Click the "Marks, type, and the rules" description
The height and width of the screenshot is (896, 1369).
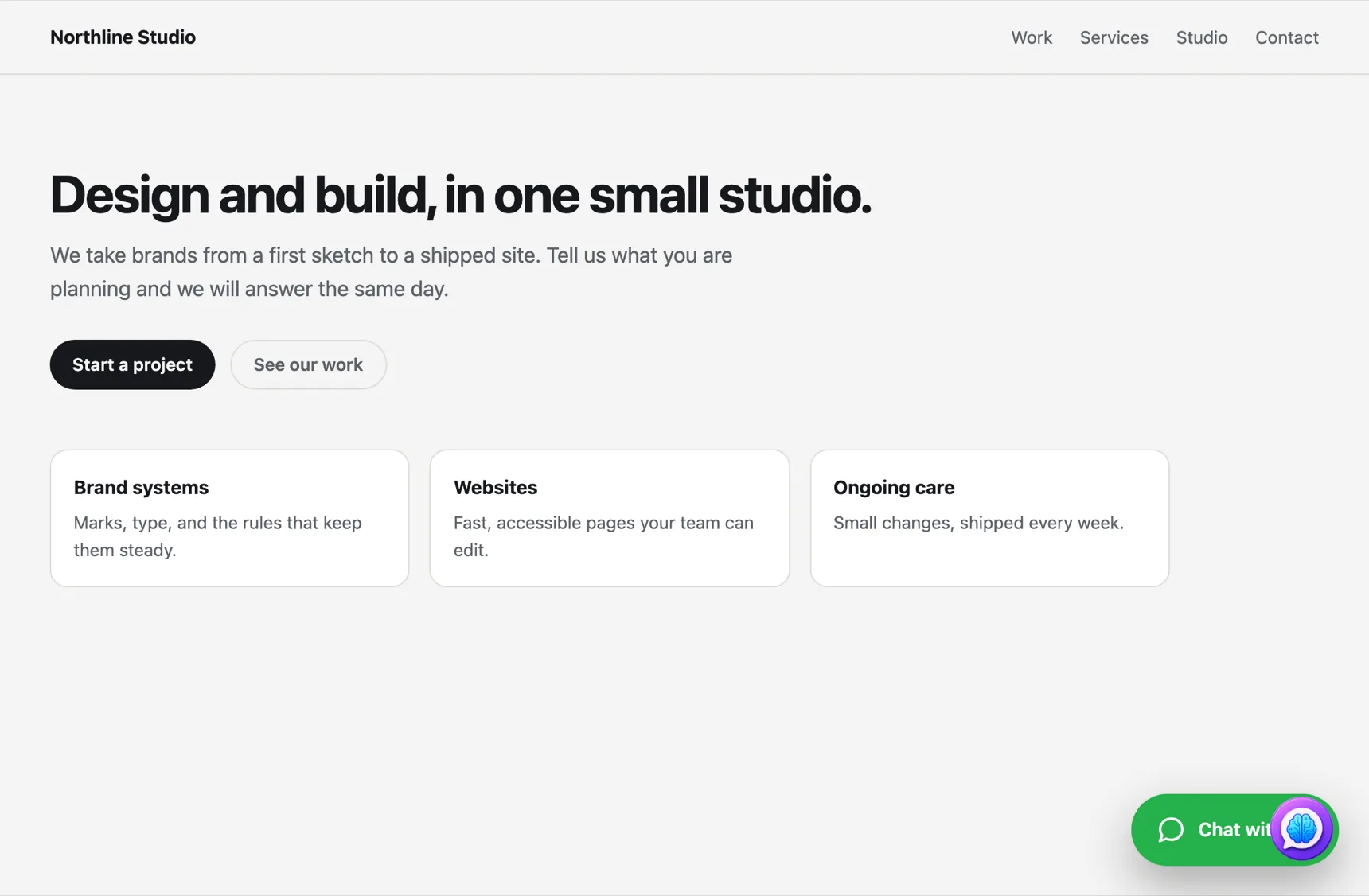(x=217, y=536)
